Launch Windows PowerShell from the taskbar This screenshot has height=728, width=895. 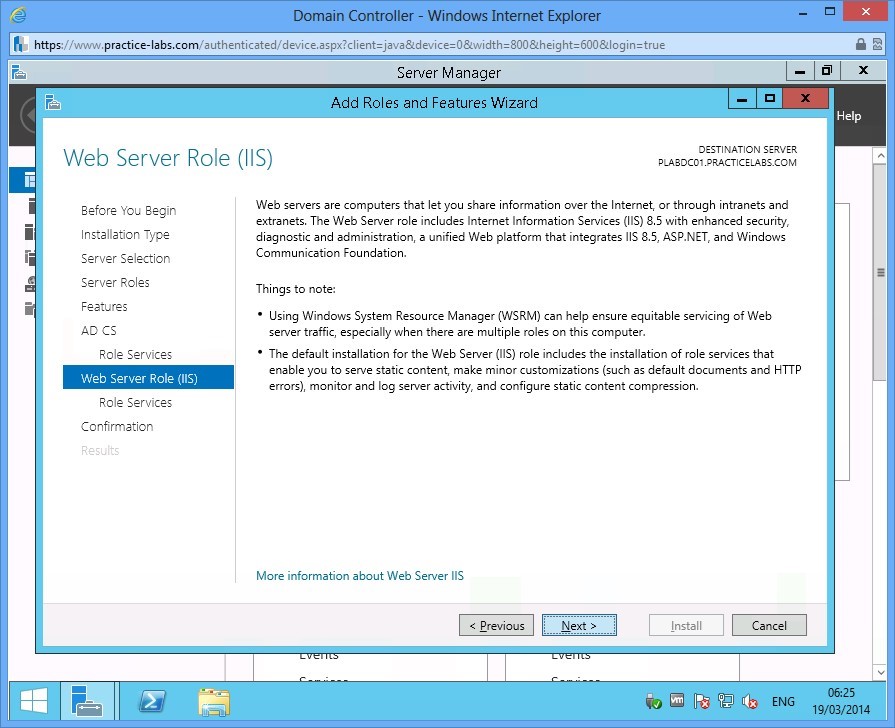coord(151,701)
